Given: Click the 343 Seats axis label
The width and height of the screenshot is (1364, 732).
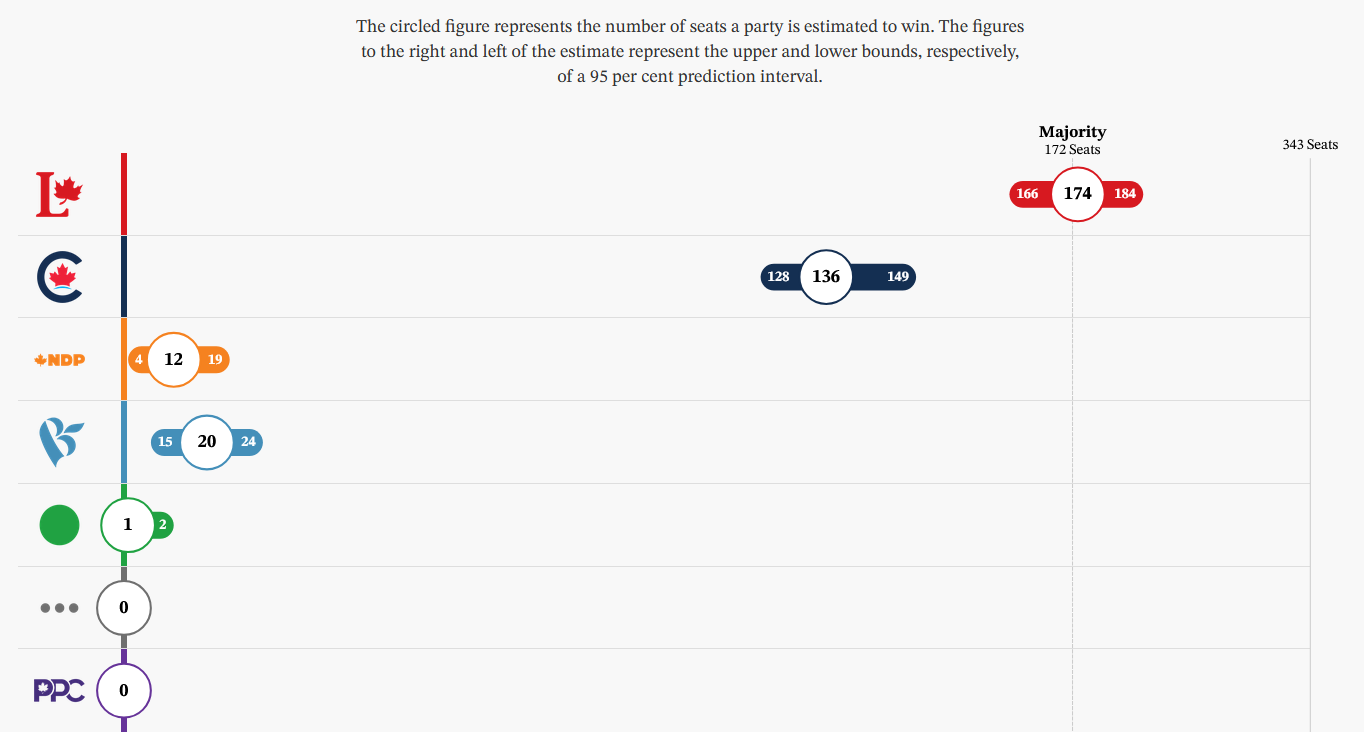Looking at the screenshot, I should point(1310,145).
